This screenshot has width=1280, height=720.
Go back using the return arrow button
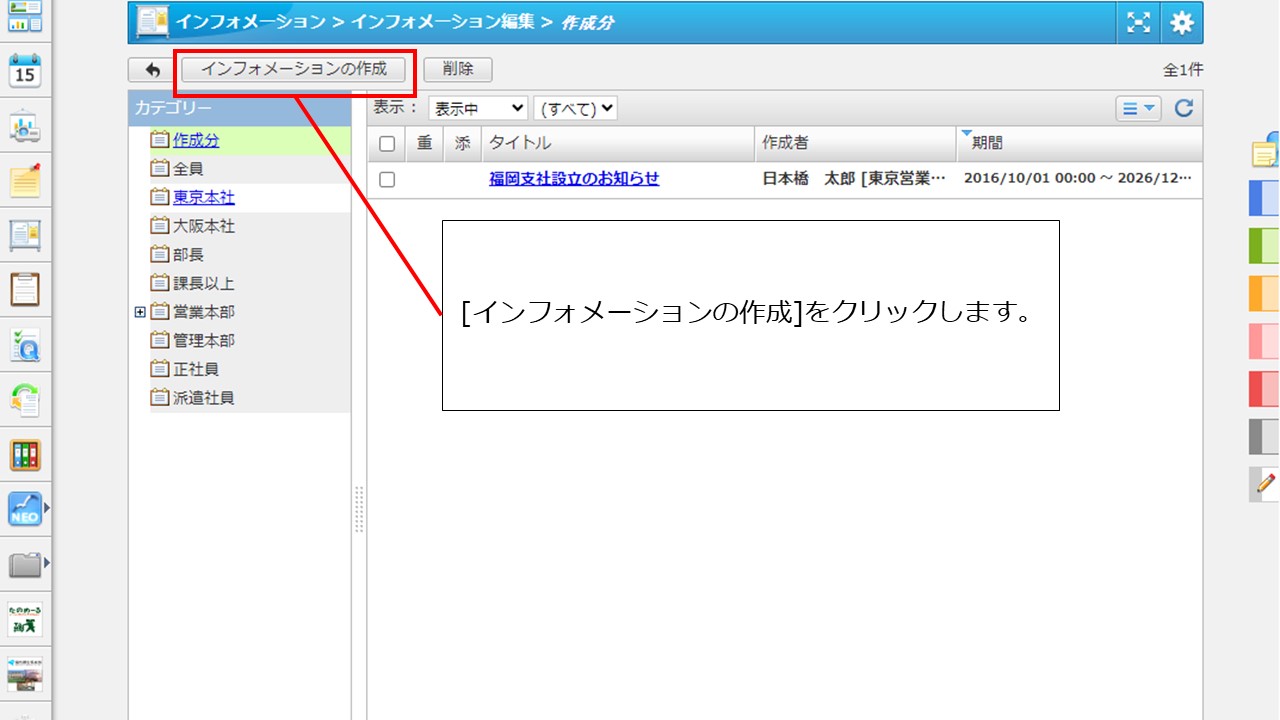tap(152, 70)
